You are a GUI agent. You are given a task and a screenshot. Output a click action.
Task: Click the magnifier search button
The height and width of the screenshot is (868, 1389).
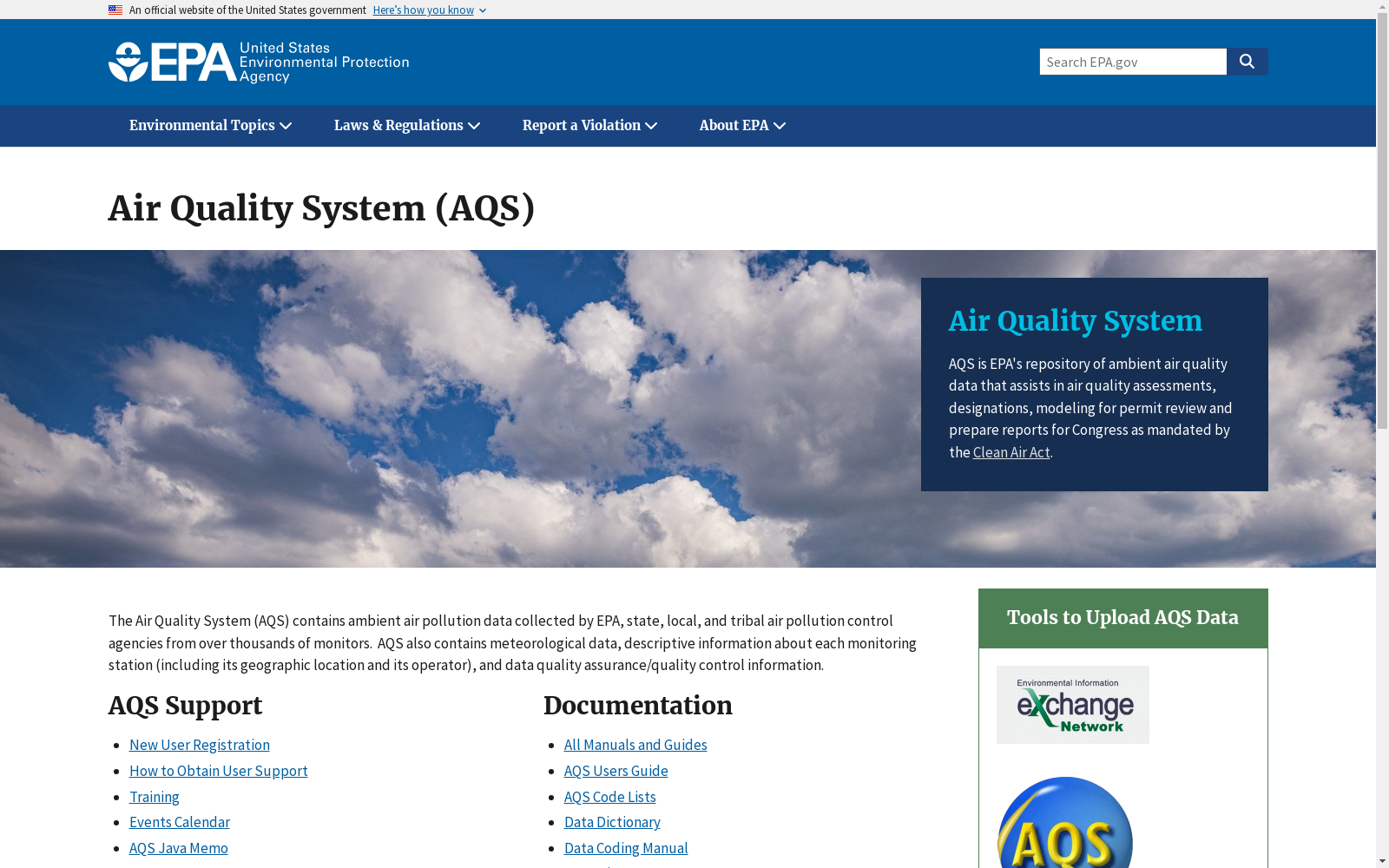point(1247,62)
